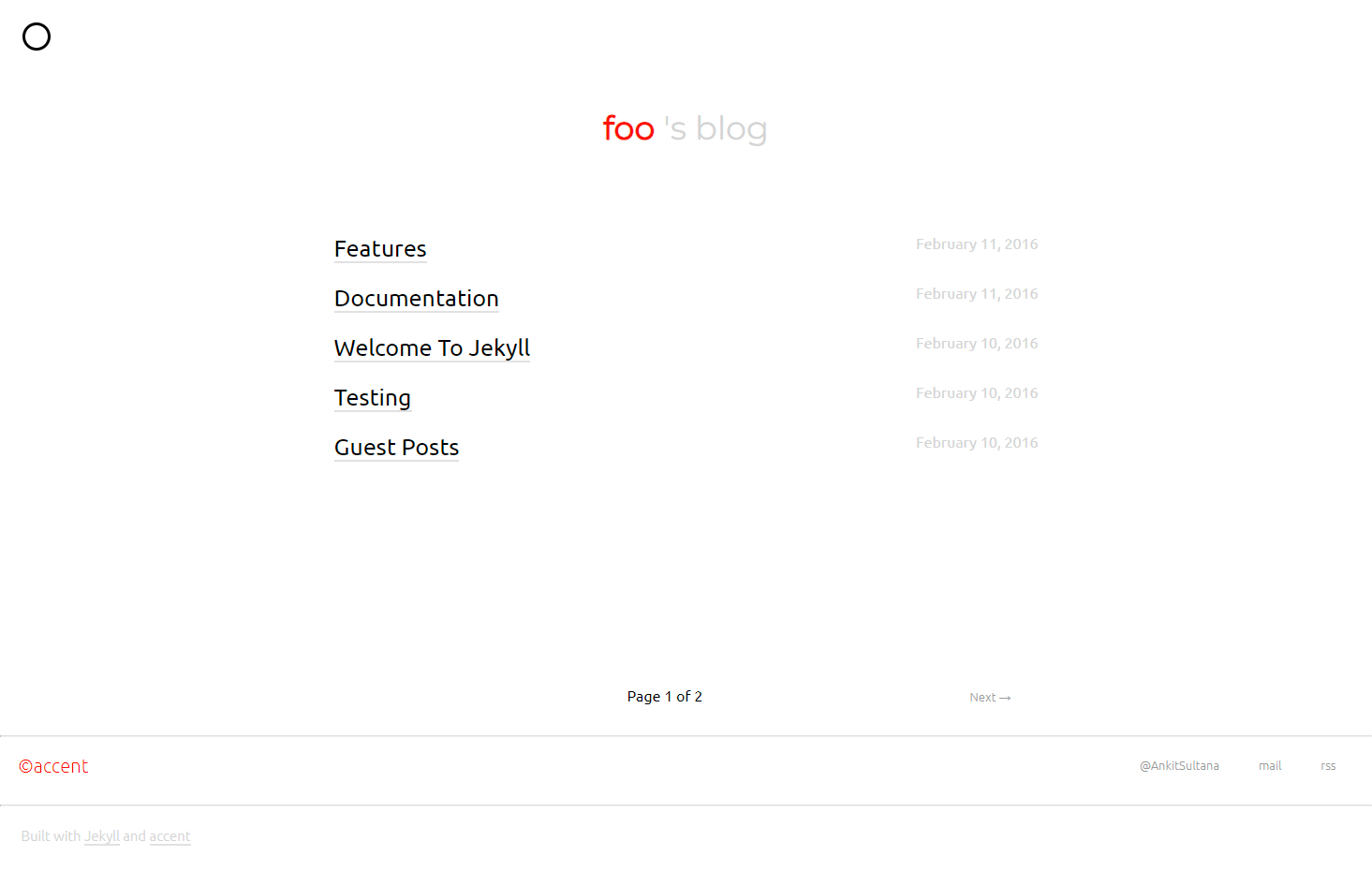Open the Features post
This screenshot has width=1372, height=871.
click(380, 249)
